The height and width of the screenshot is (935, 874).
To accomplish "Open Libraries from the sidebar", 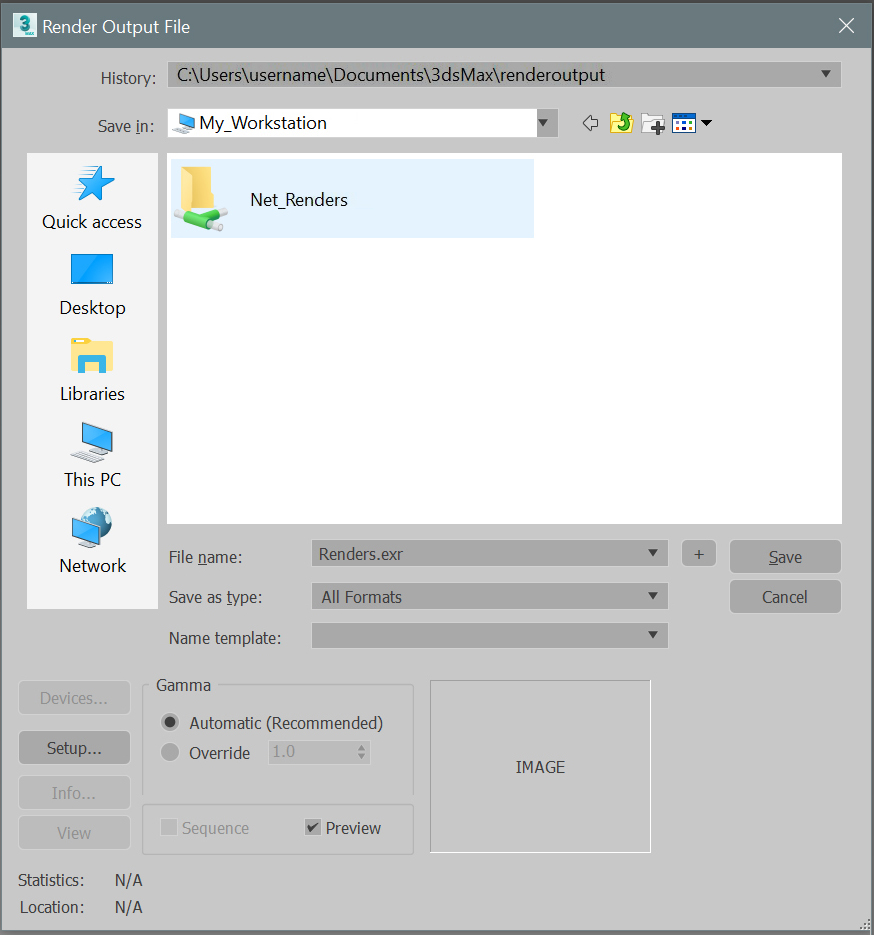I will pos(92,369).
